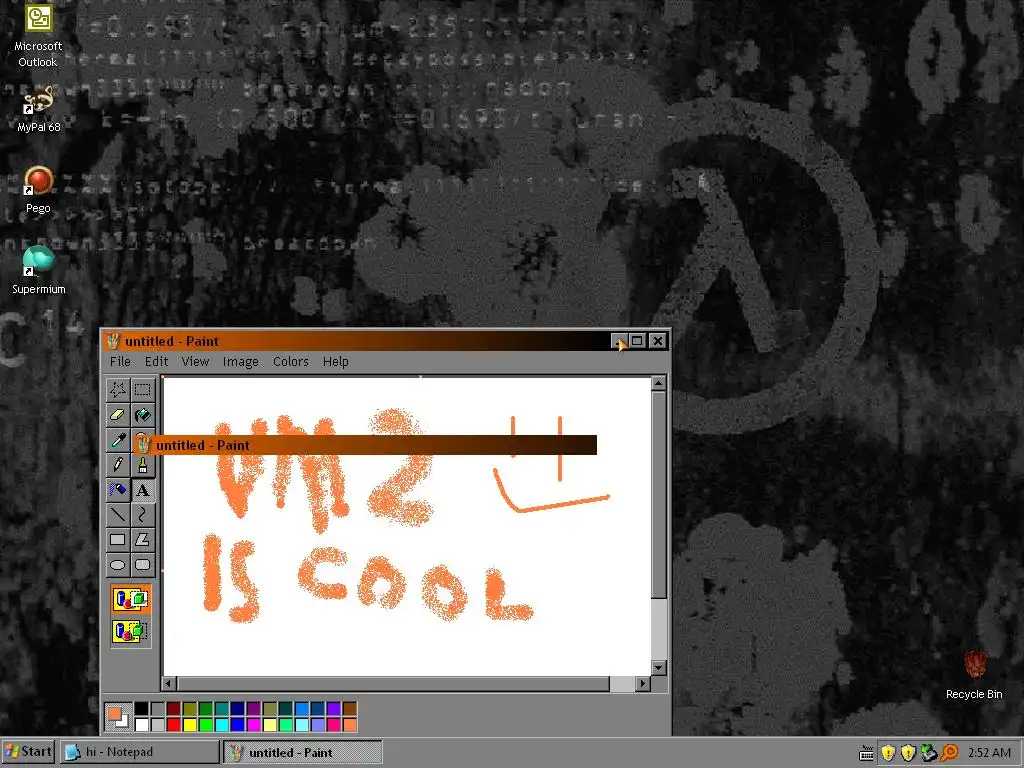Choose the Eraser tool

118,415
